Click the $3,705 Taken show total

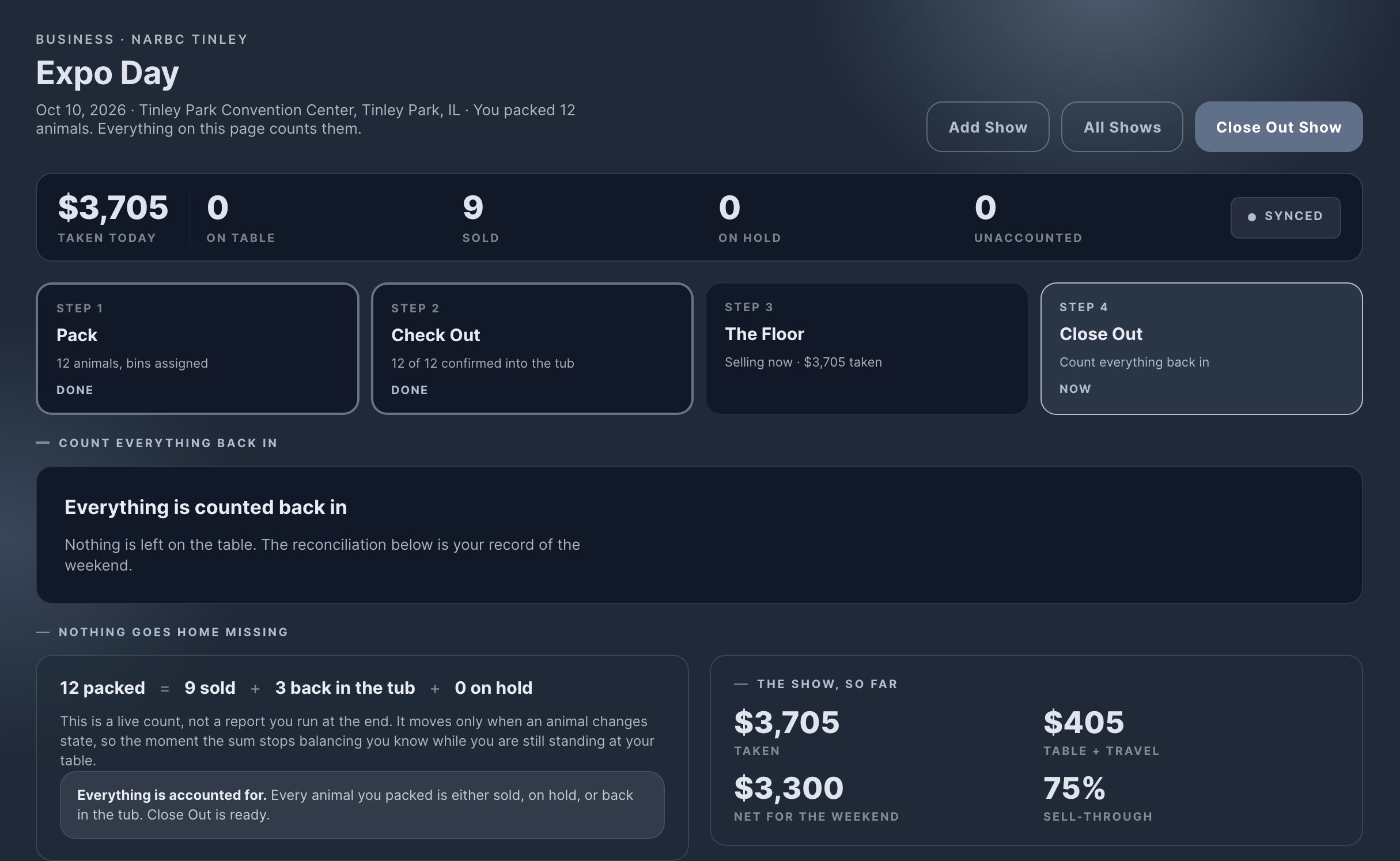click(786, 722)
